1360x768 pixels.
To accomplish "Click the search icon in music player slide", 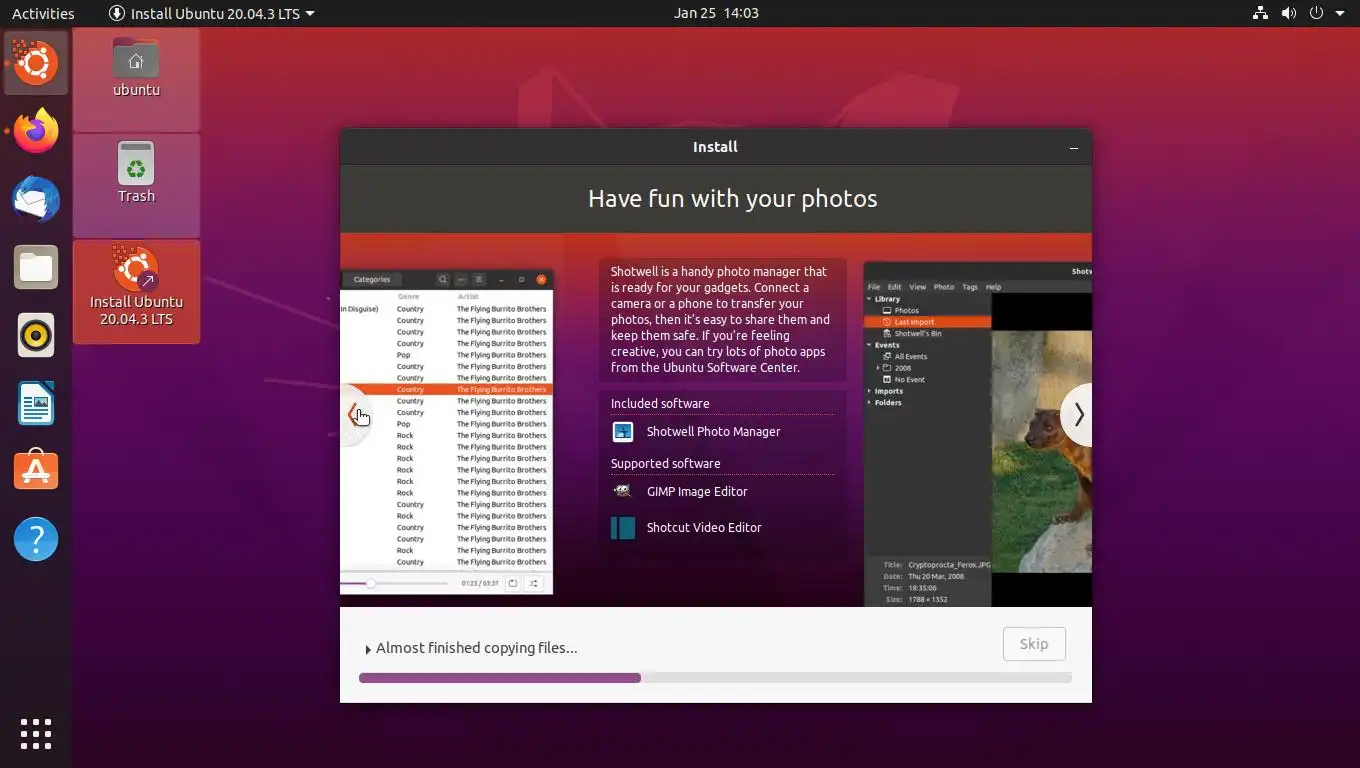I will (443, 279).
